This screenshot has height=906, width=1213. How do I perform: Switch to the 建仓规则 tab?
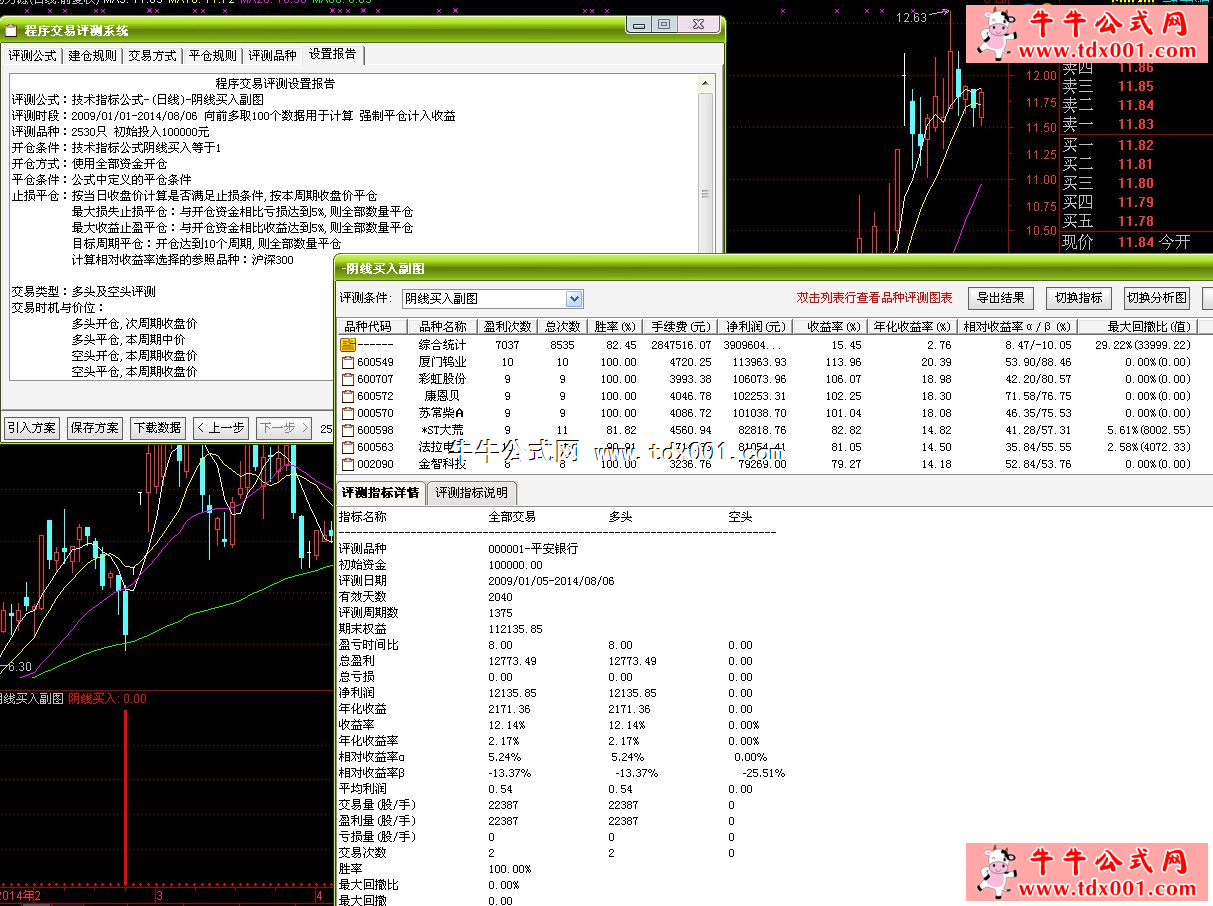(92, 56)
